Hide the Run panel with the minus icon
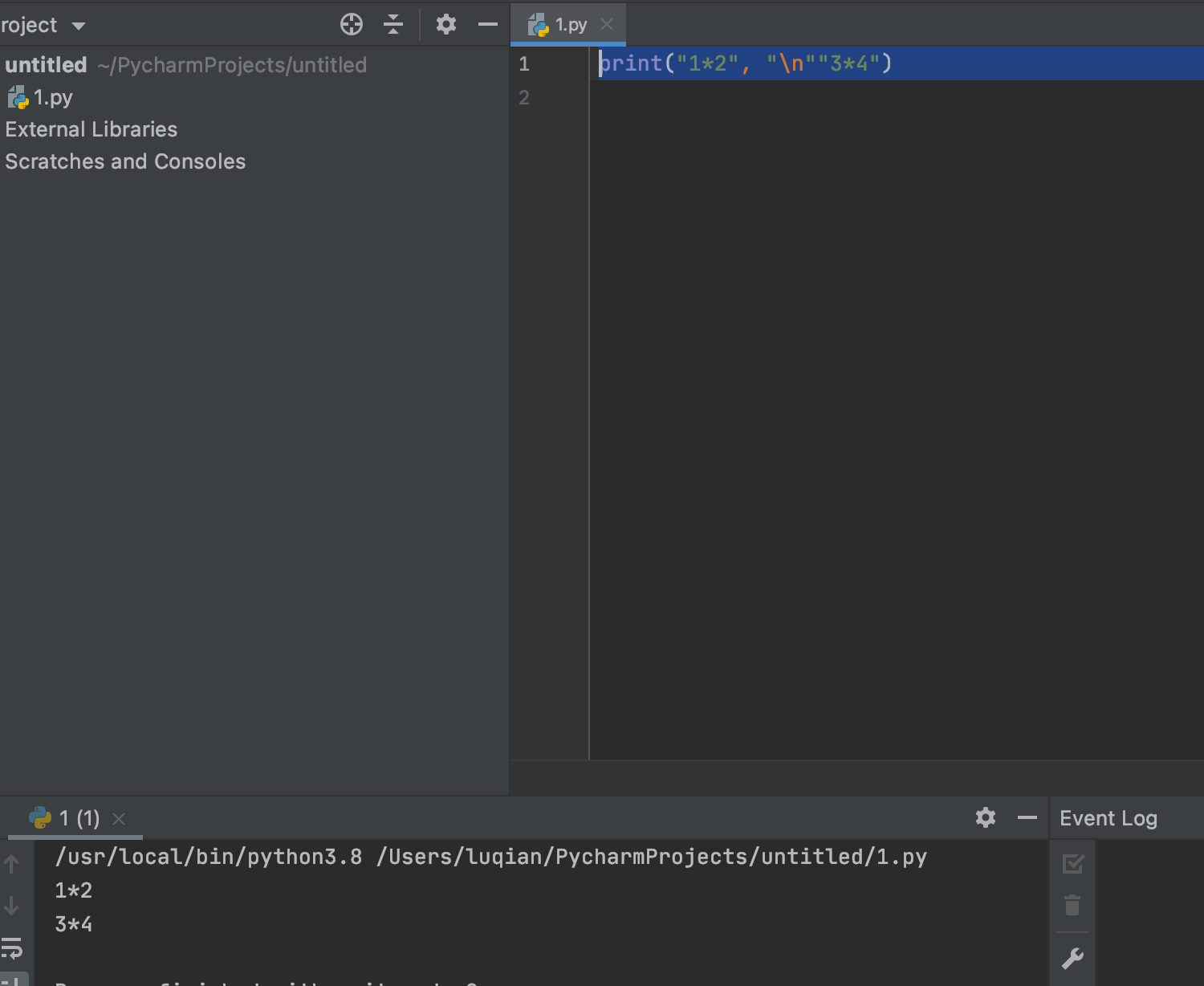This screenshot has width=1204, height=986. [x=1027, y=818]
